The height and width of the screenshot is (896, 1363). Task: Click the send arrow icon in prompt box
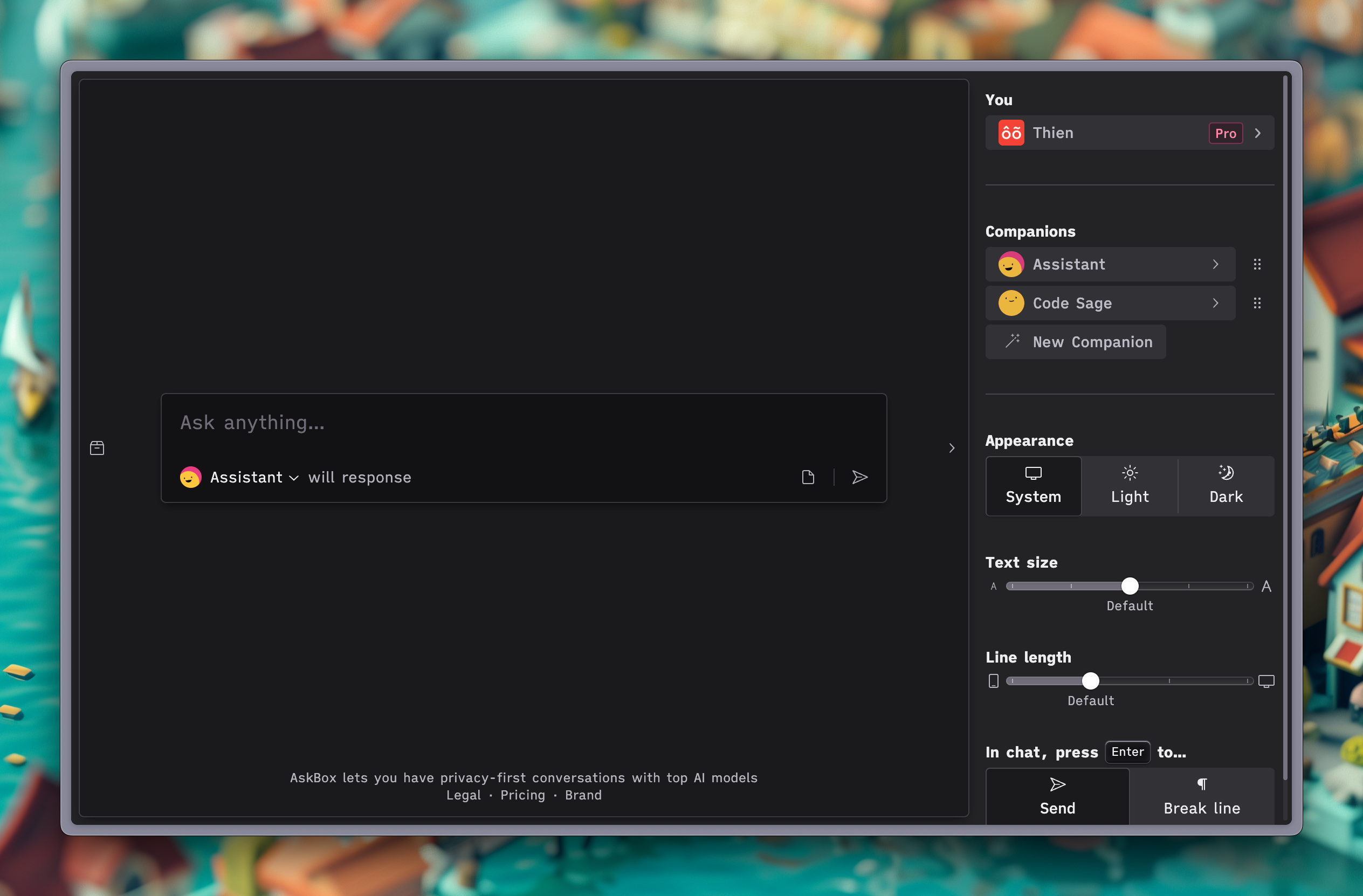pos(859,477)
